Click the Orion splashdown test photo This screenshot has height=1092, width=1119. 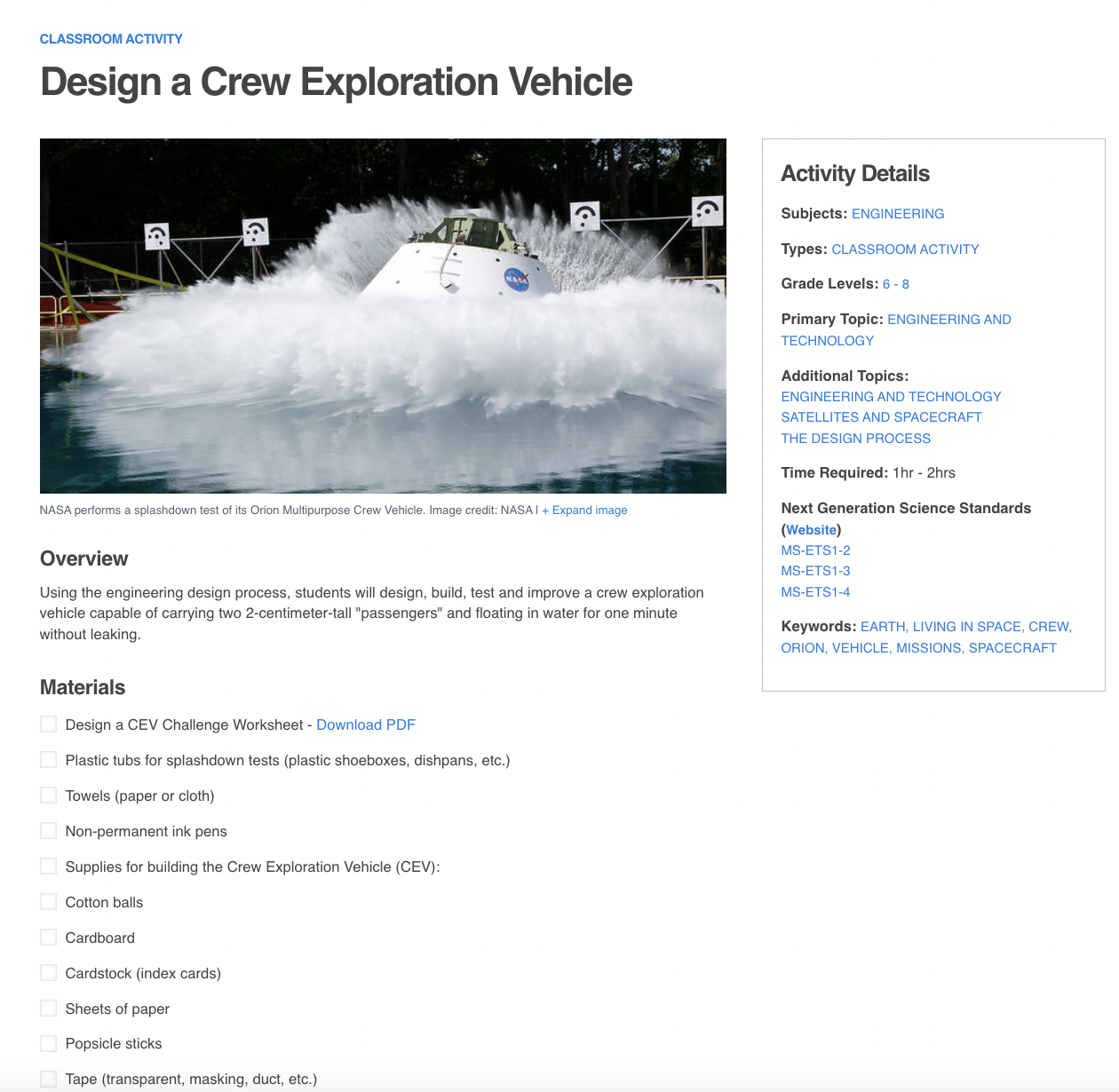(x=382, y=315)
